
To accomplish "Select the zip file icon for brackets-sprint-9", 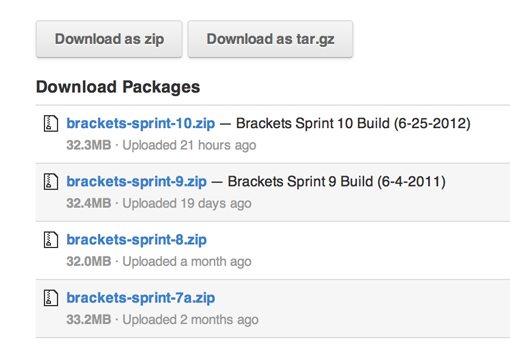I will pos(51,182).
